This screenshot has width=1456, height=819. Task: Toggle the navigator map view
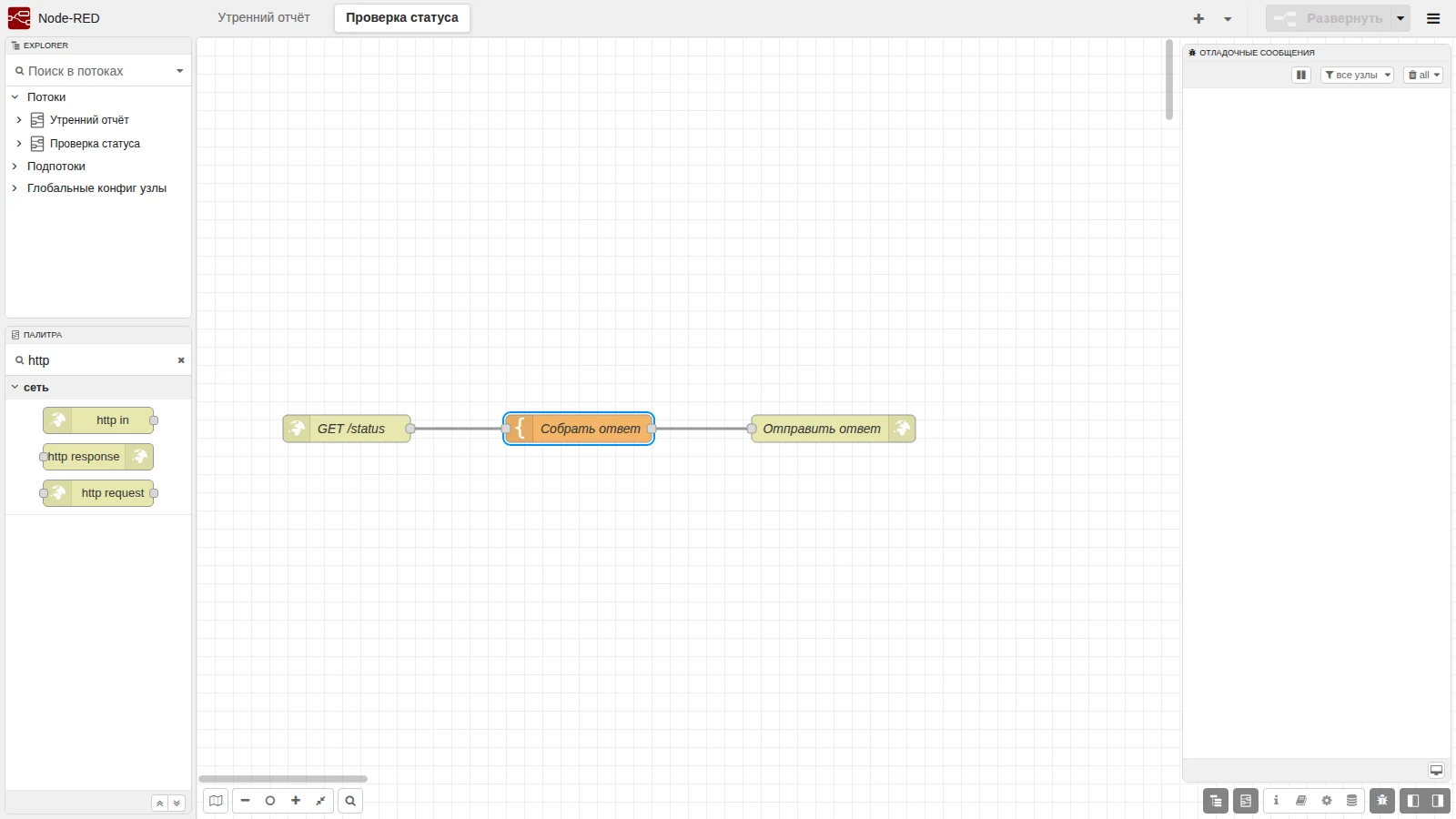tap(216, 801)
